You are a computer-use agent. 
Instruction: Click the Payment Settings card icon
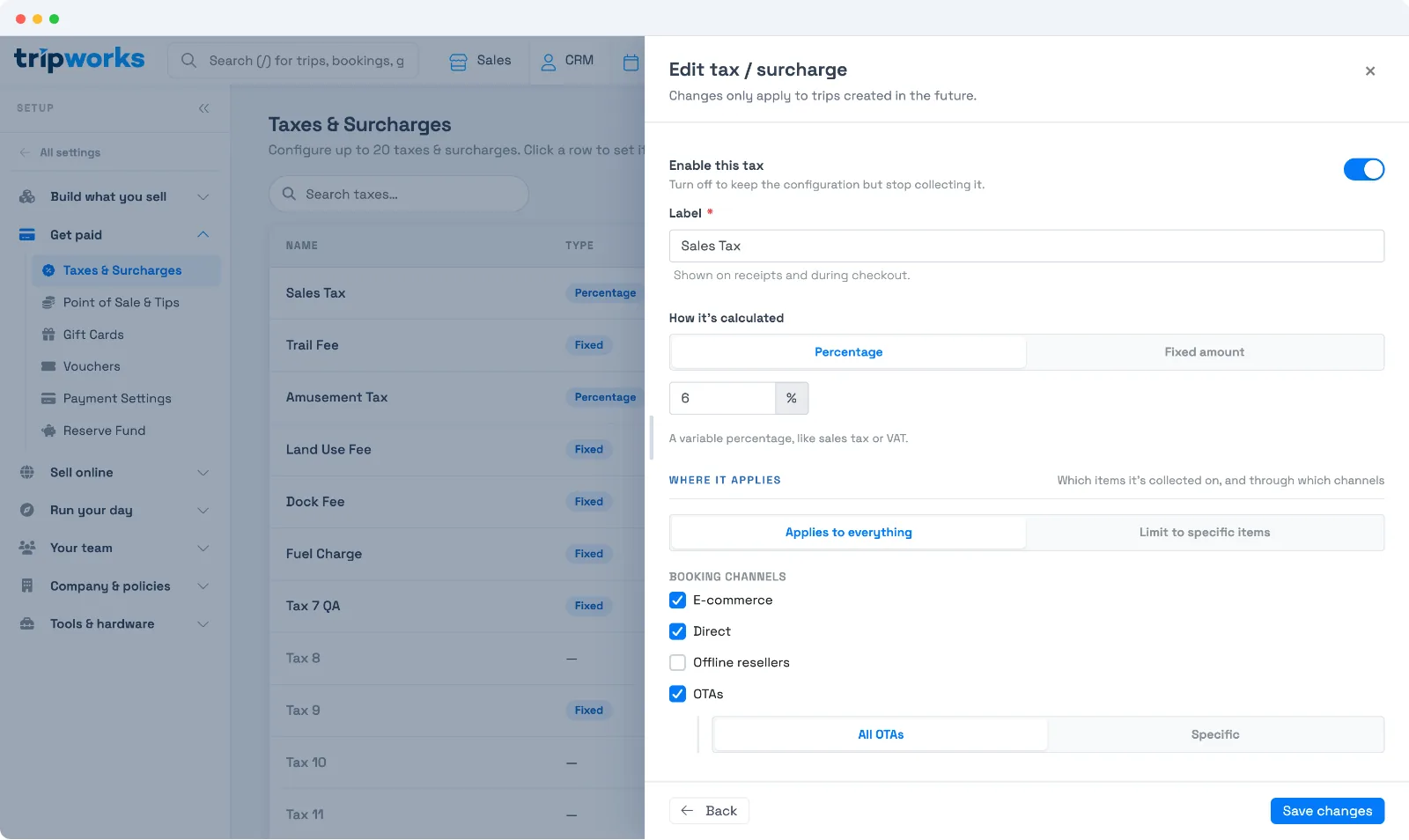tap(48, 399)
